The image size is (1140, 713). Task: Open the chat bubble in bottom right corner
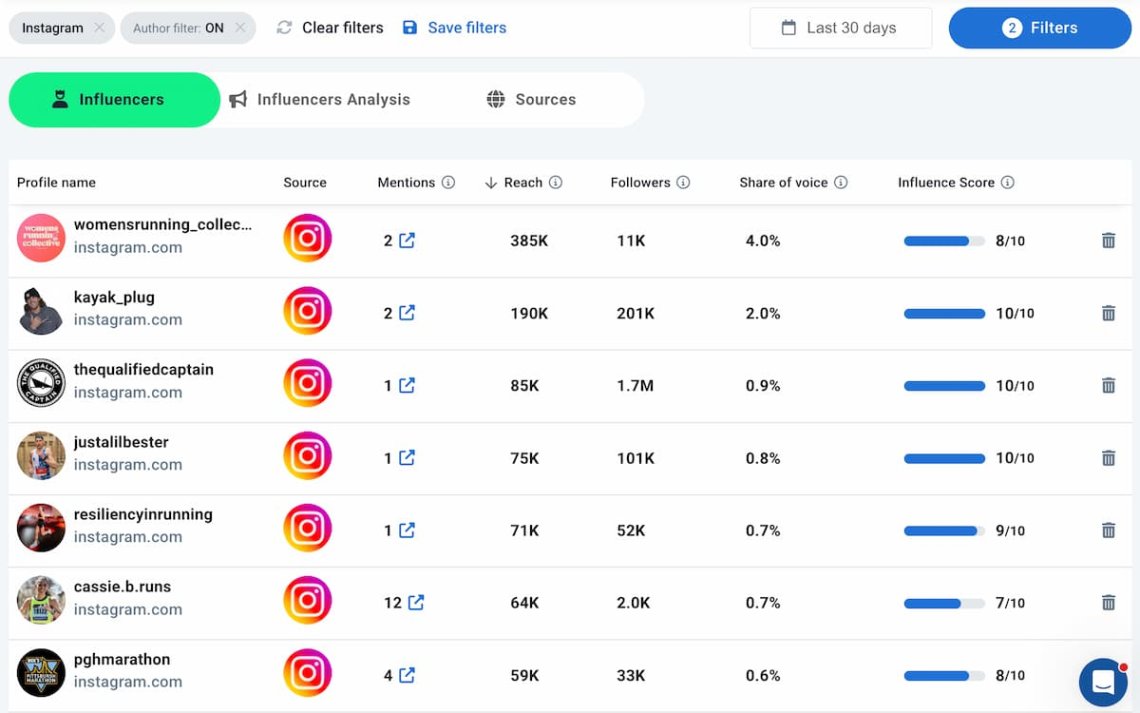[x=1102, y=681]
